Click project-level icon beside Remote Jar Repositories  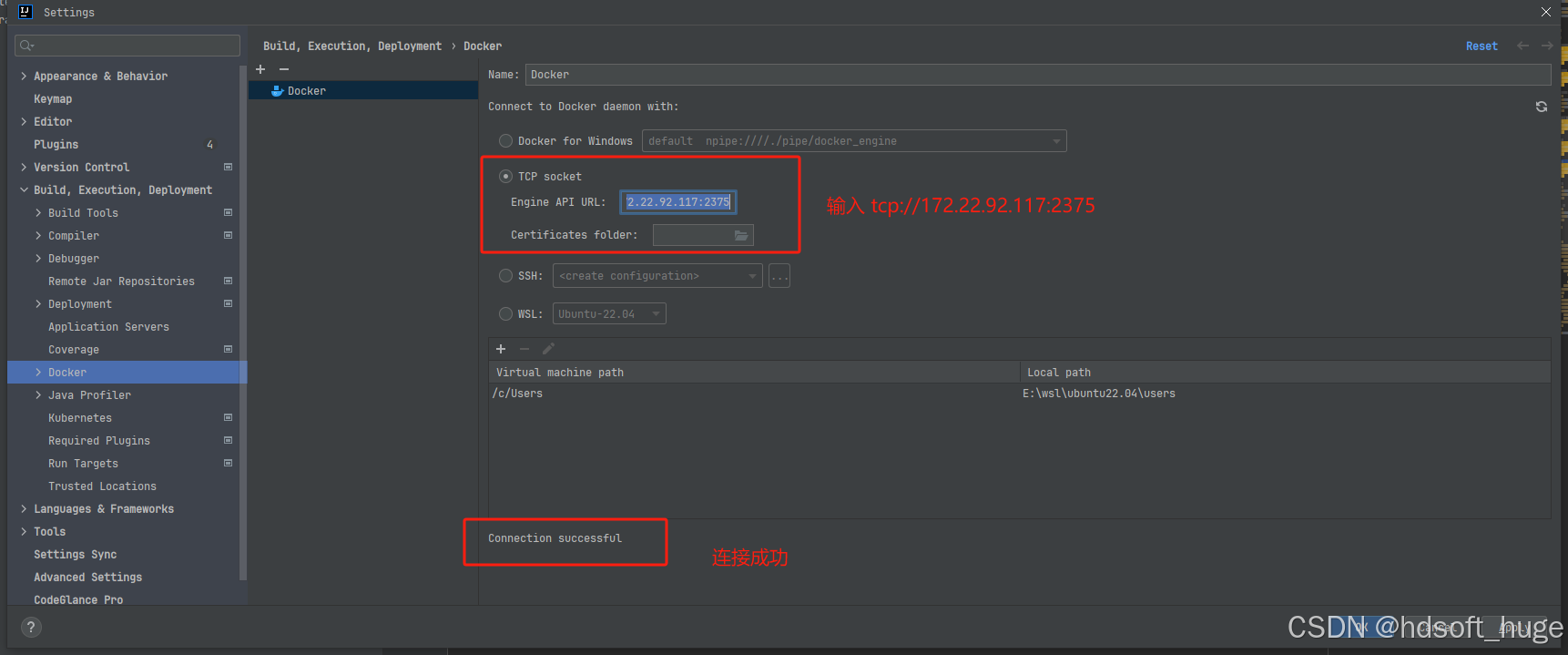click(x=228, y=281)
